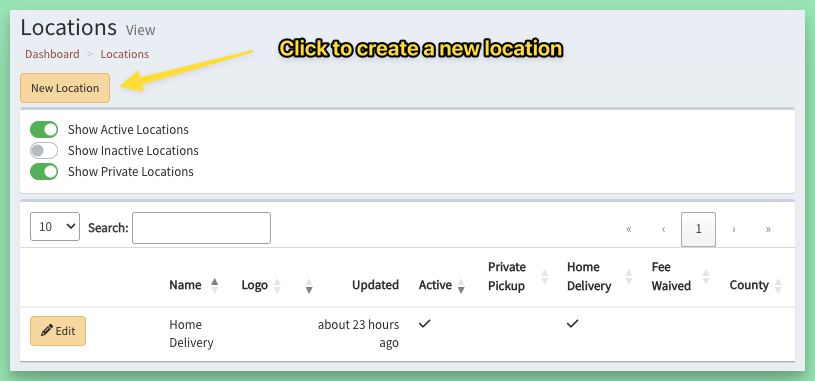Toggle Show Private Locations switch

[x=44, y=172]
